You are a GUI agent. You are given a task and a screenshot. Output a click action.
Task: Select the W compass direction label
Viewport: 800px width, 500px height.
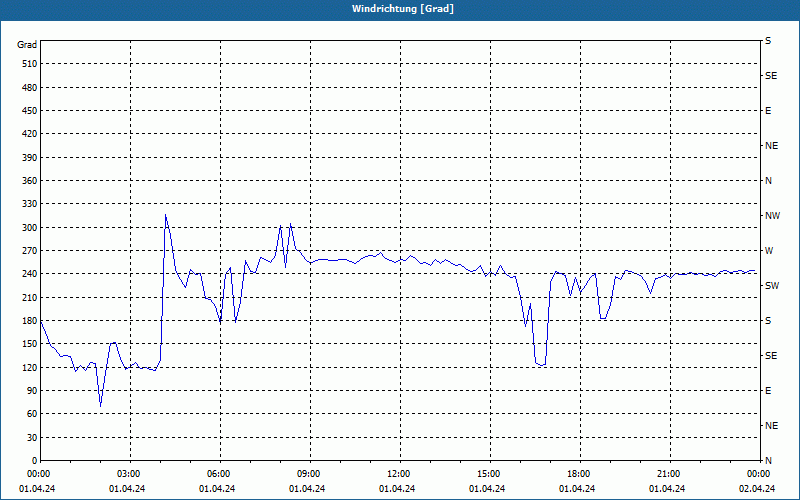coord(769,251)
